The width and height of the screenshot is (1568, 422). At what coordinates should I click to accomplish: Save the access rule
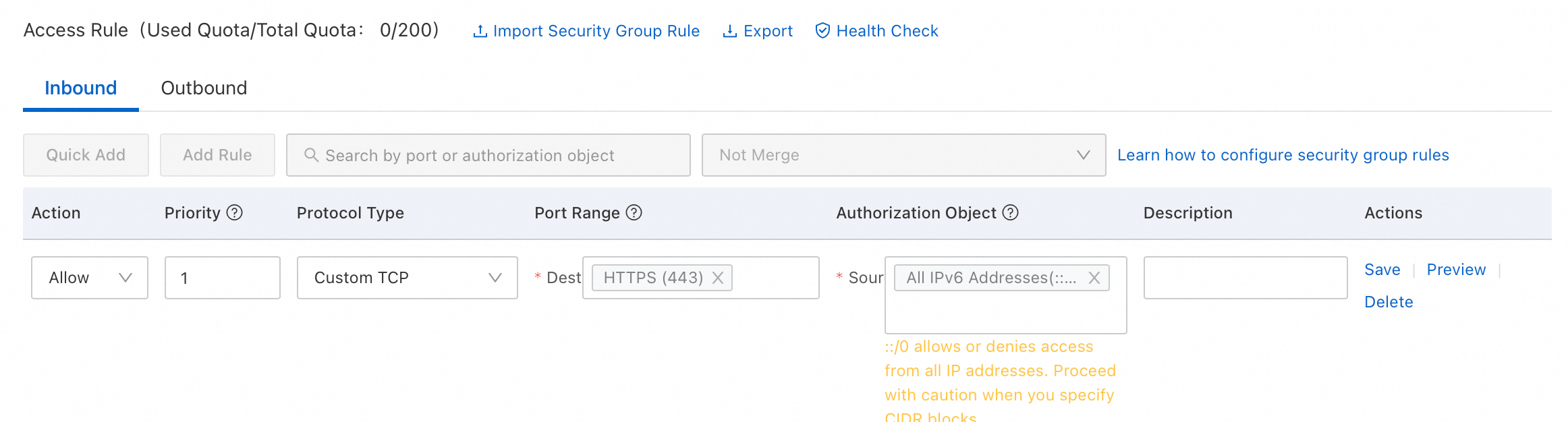(1382, 270)
